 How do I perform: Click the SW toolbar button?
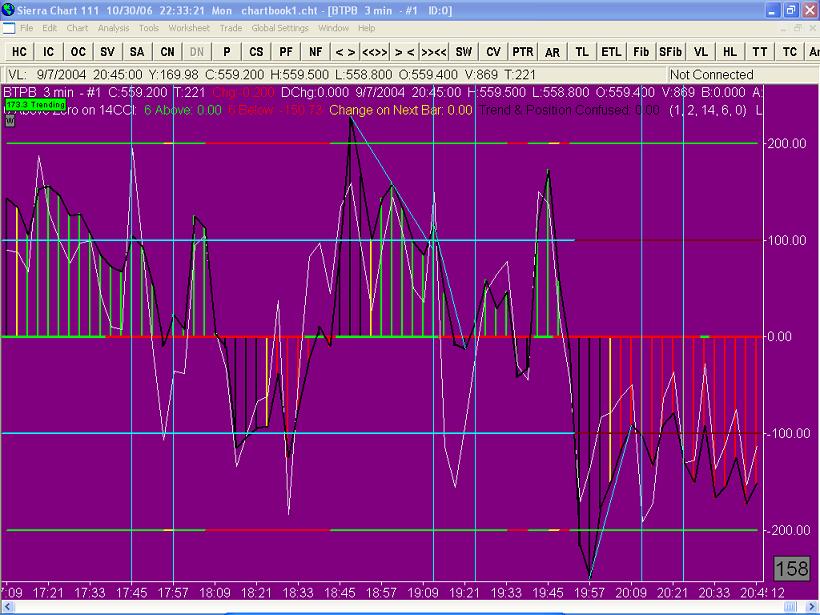[464, 52]
